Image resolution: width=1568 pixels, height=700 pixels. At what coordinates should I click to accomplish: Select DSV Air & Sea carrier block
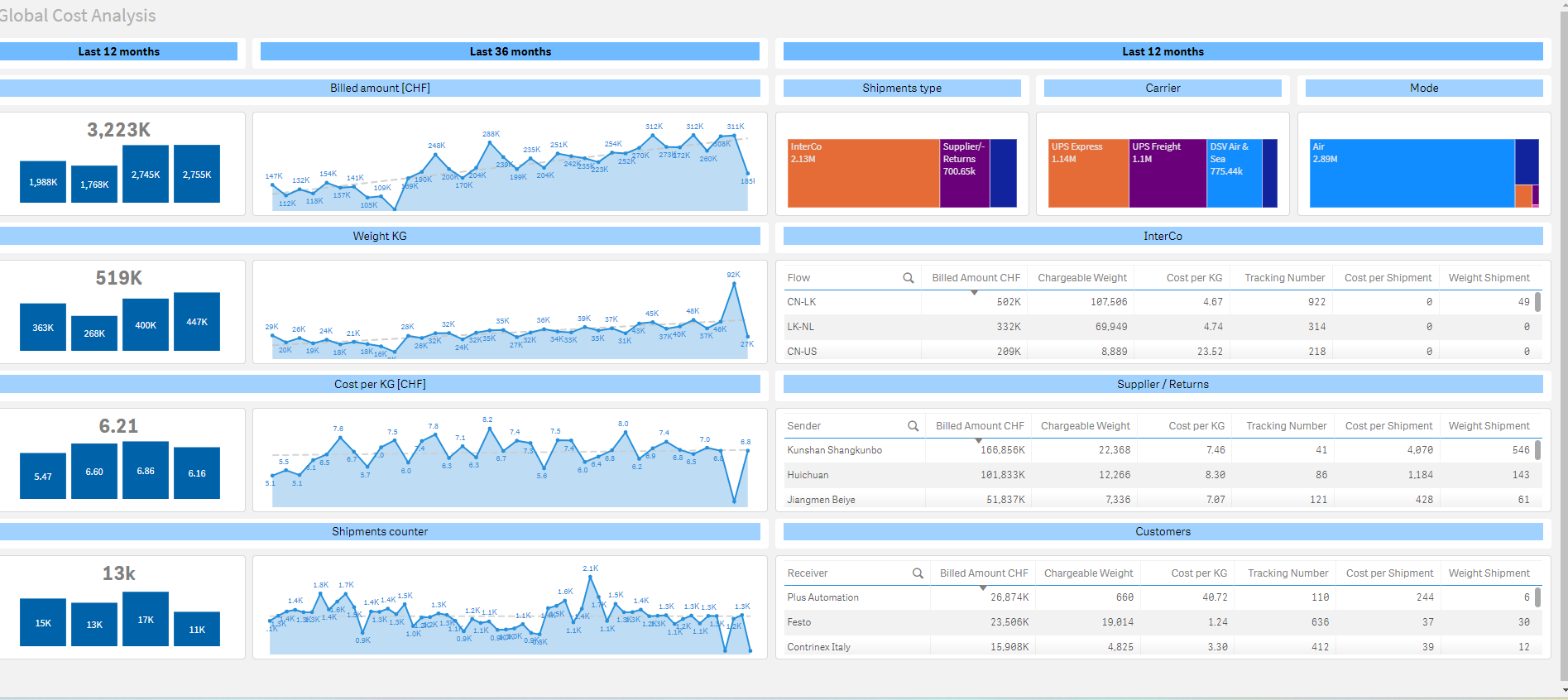tap(1235, 173)
